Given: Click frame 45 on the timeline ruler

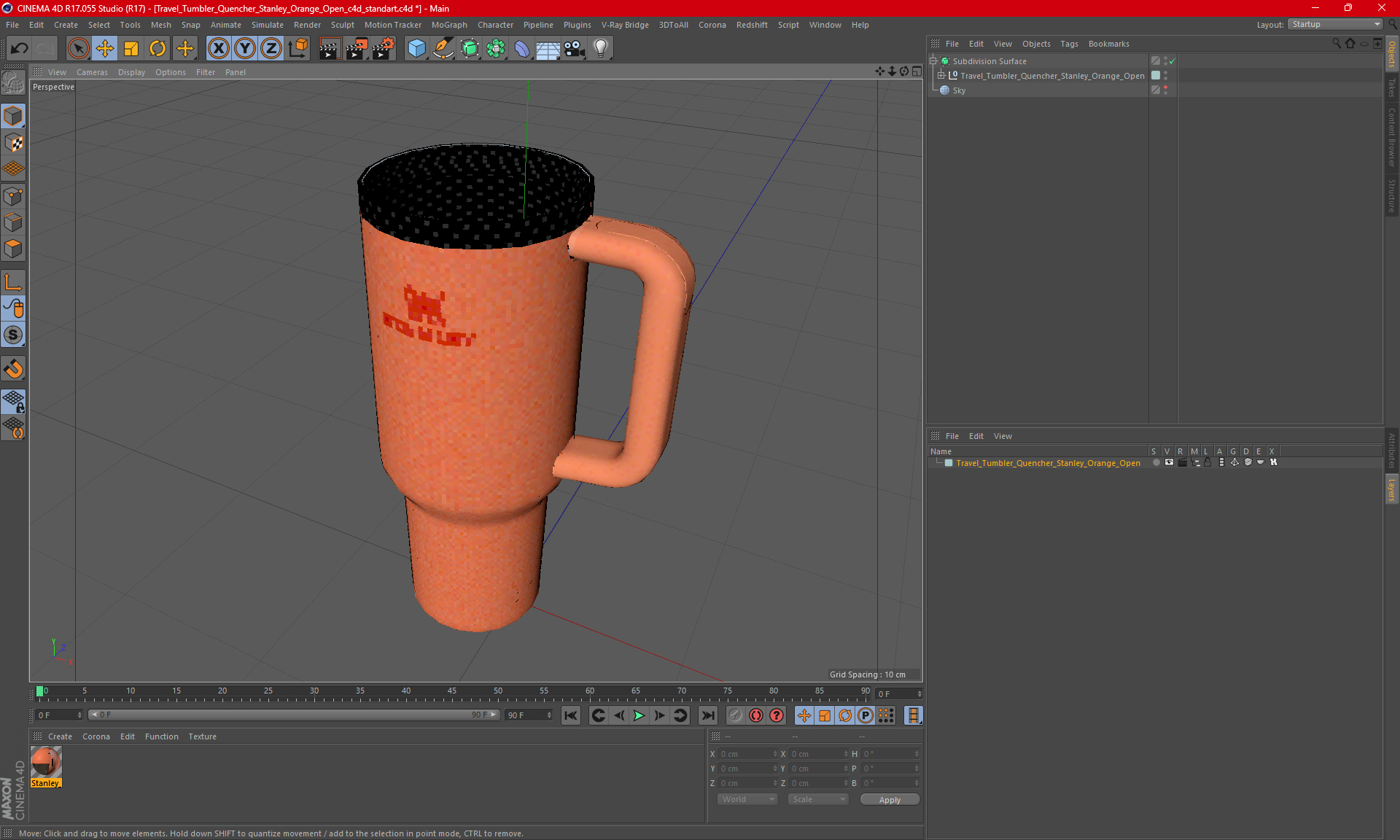Looking at the screenshot, I should [x=452, y=691].
